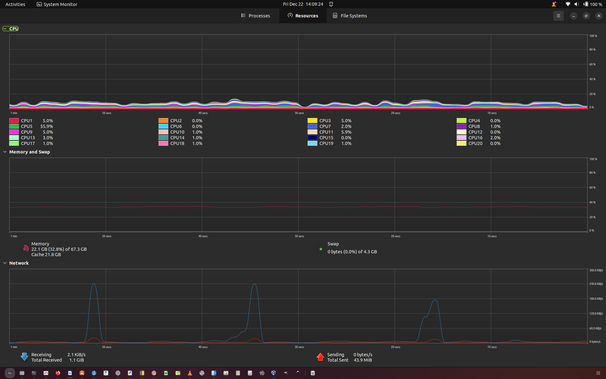Open the System Monitor app menu in top bar
The width and height of the screenshot is (606, 379).
[x=57, y=4]
